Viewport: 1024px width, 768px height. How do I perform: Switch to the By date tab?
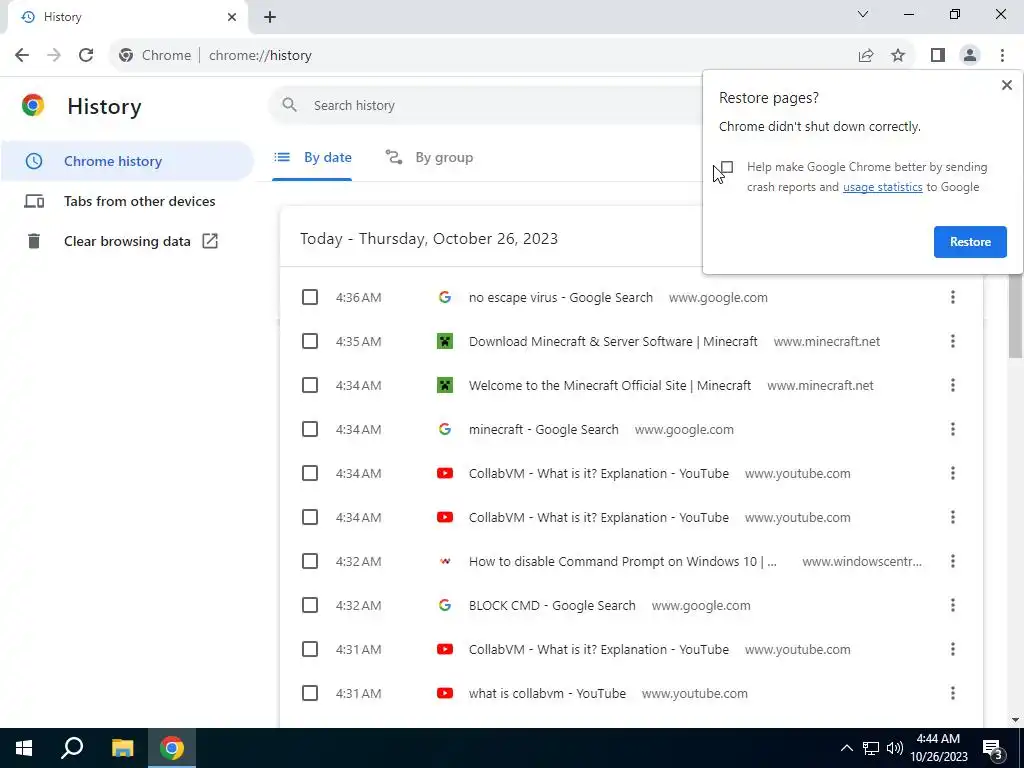point(313,157)
